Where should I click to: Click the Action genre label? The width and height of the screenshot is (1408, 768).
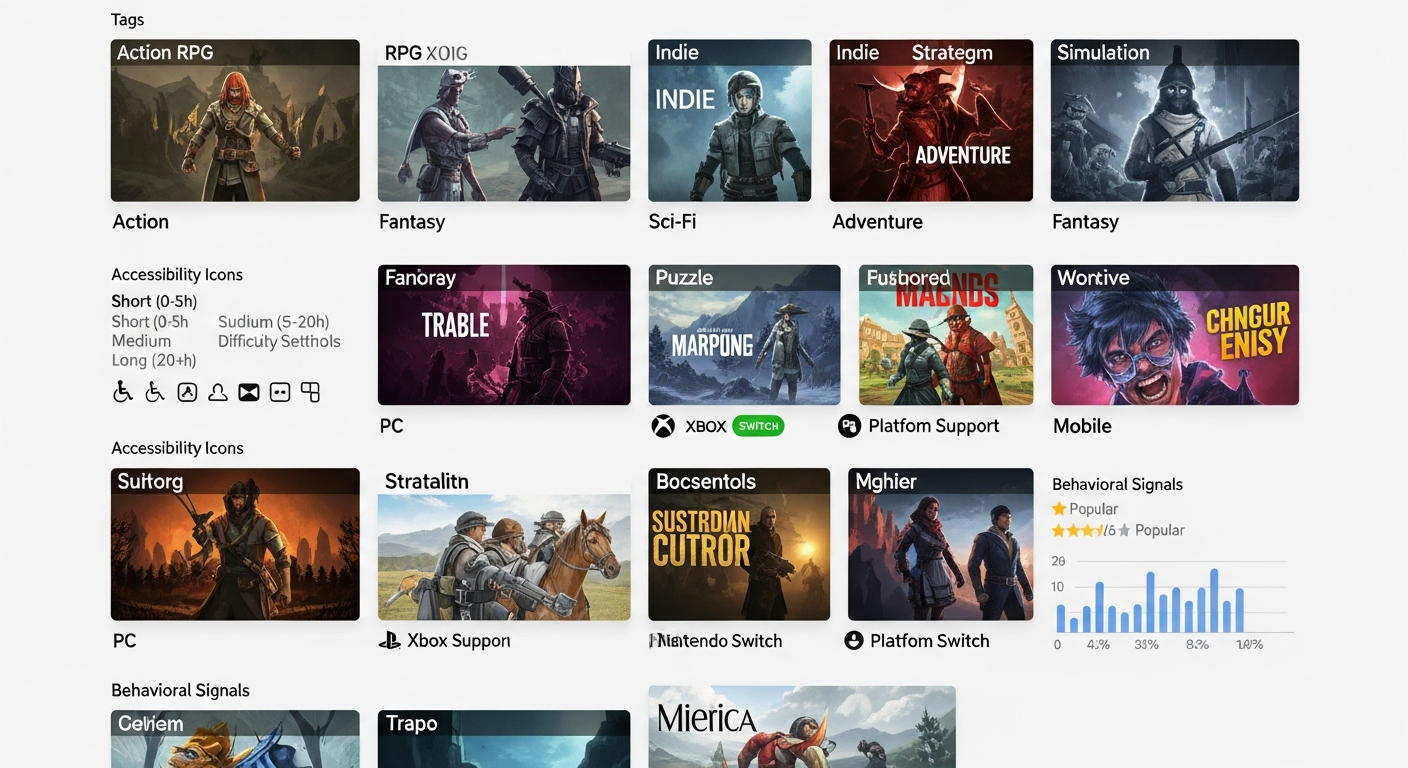click(x=141, y=222)
